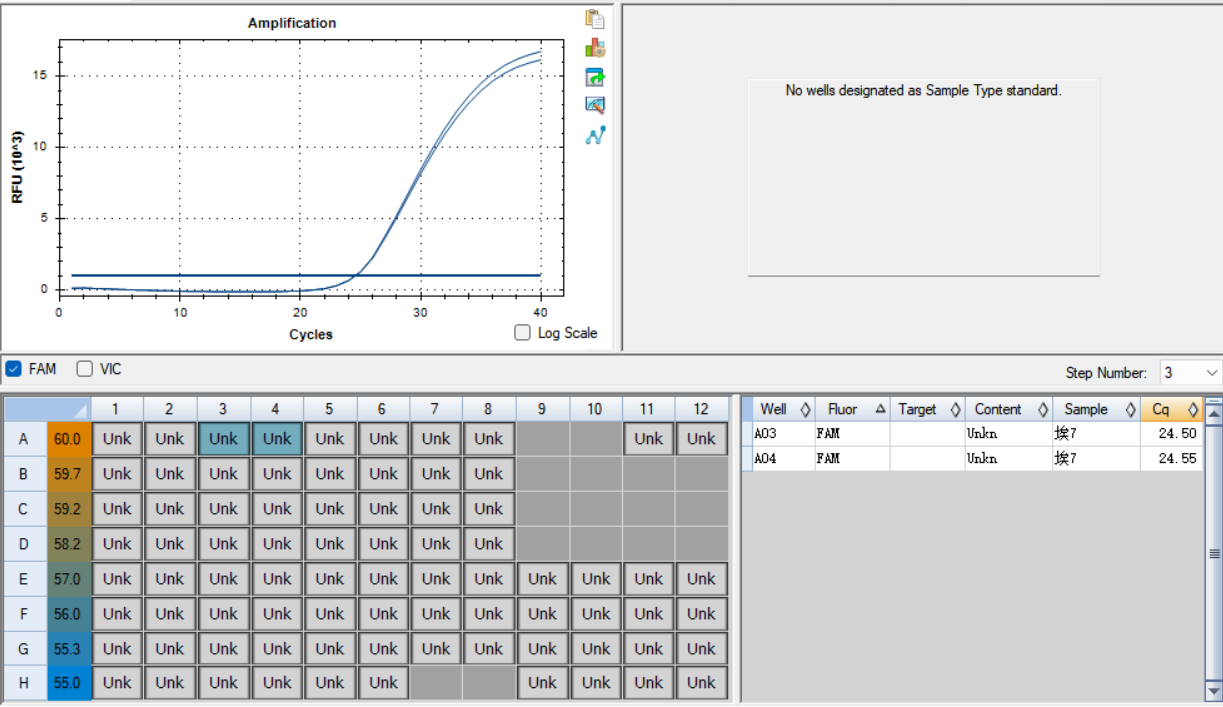Open the trace style editor icon with pen

click(595, 105)
